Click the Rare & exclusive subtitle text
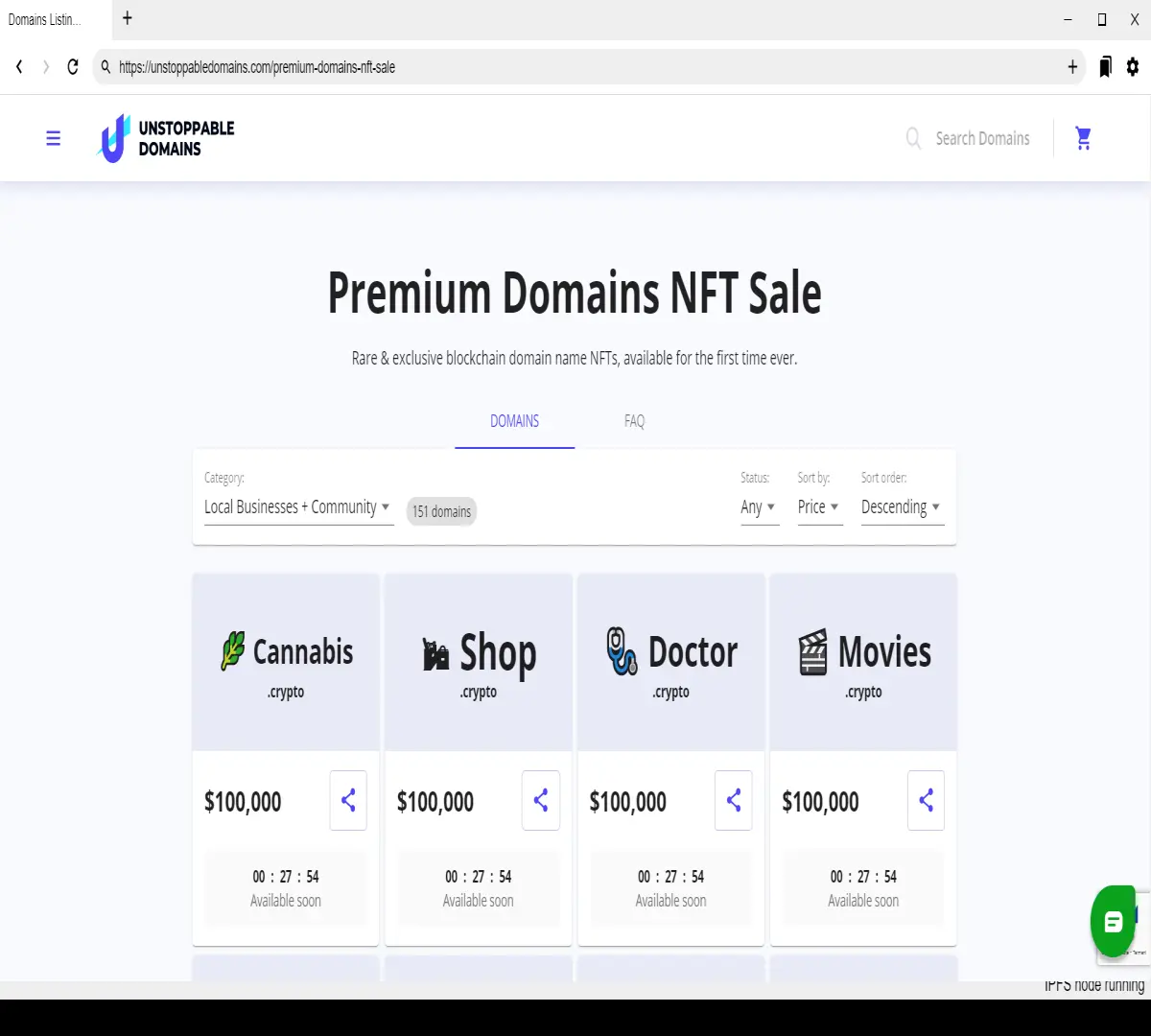The image size is (1151, 1036). tap(575, 358)
